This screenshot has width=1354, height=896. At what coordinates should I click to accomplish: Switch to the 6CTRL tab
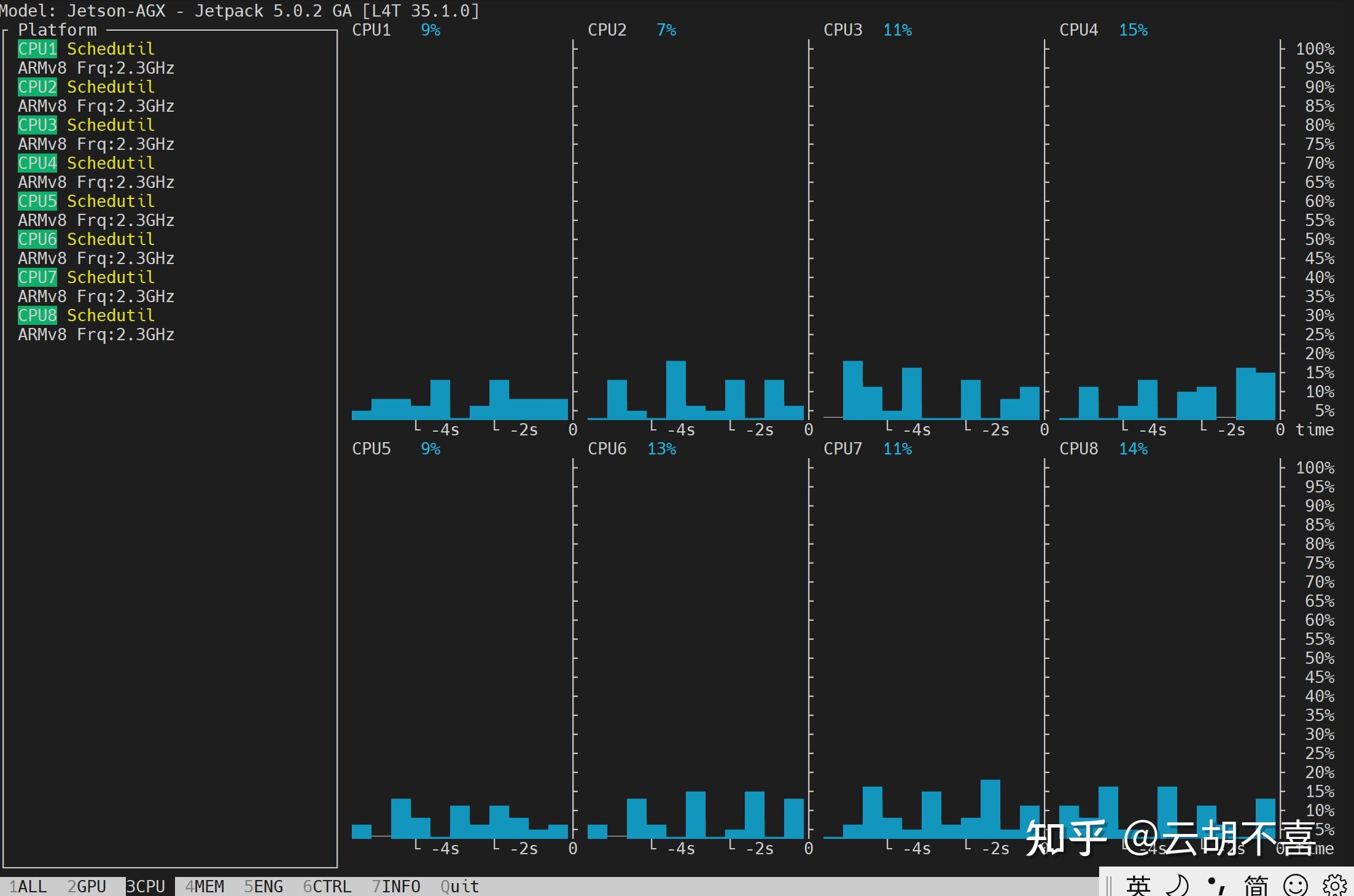(327, 886)
